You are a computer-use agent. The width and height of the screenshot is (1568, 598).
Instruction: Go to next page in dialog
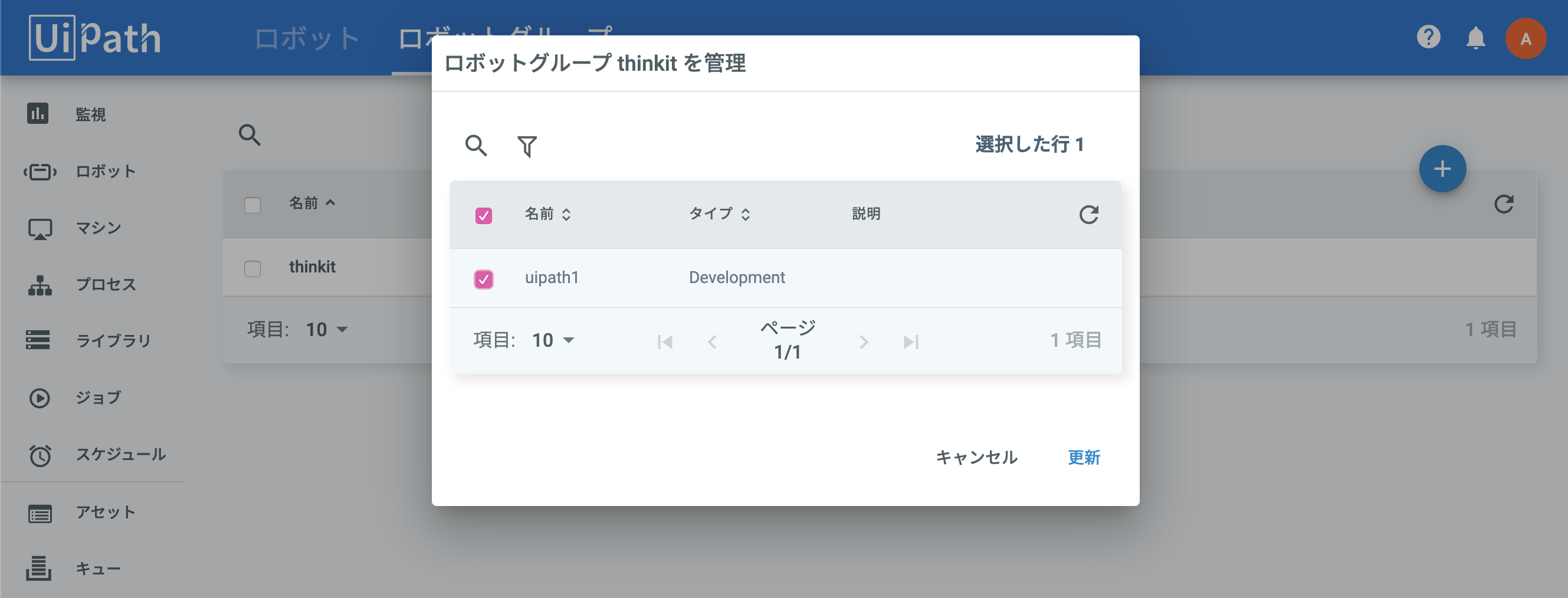pyautogui.click(x=863, y=342)
